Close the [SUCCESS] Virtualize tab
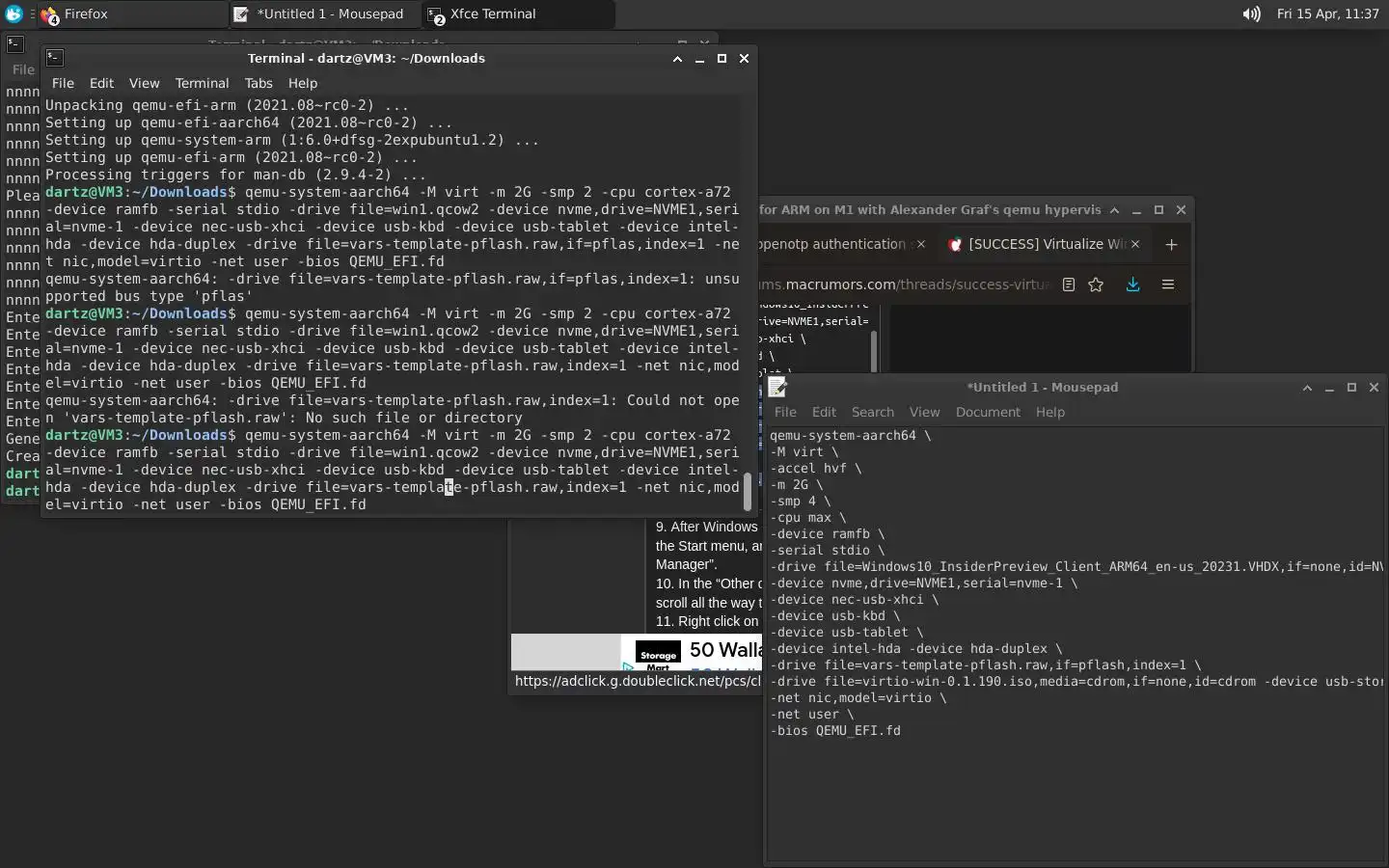 1135,244
